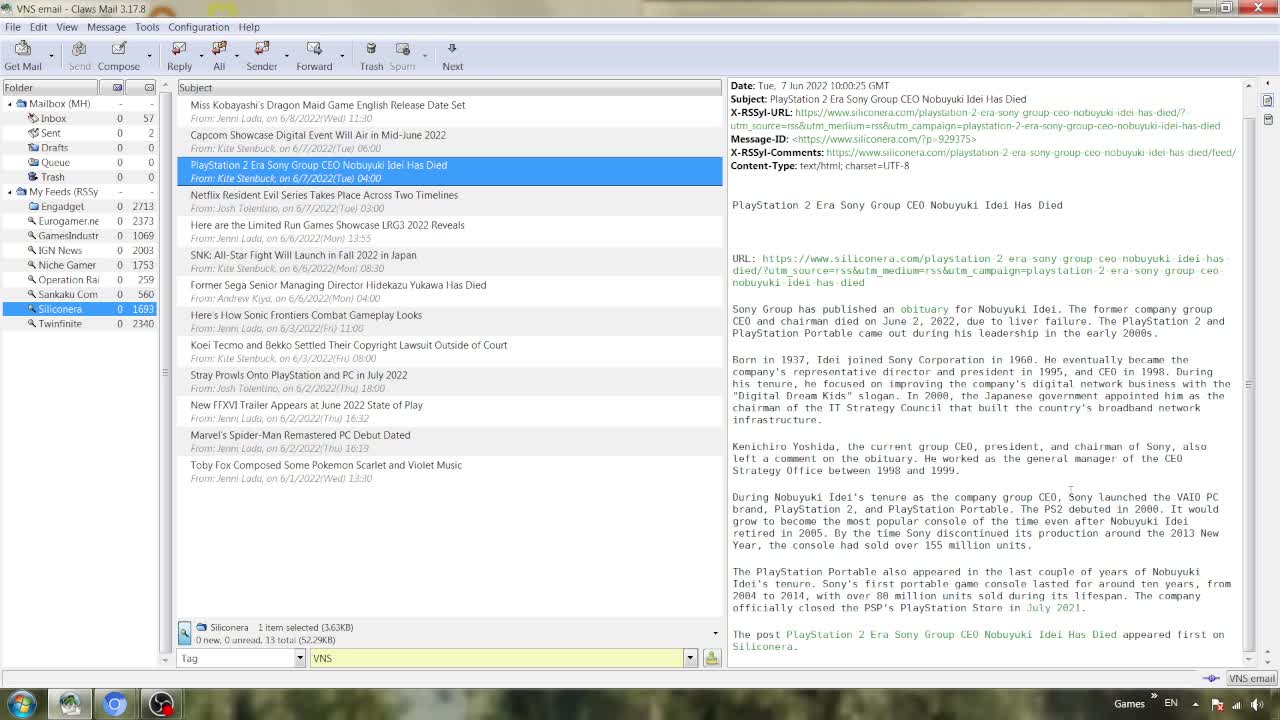Click in the VNS search field
This screenshot has height=720, width=1280.
(496, 658)
